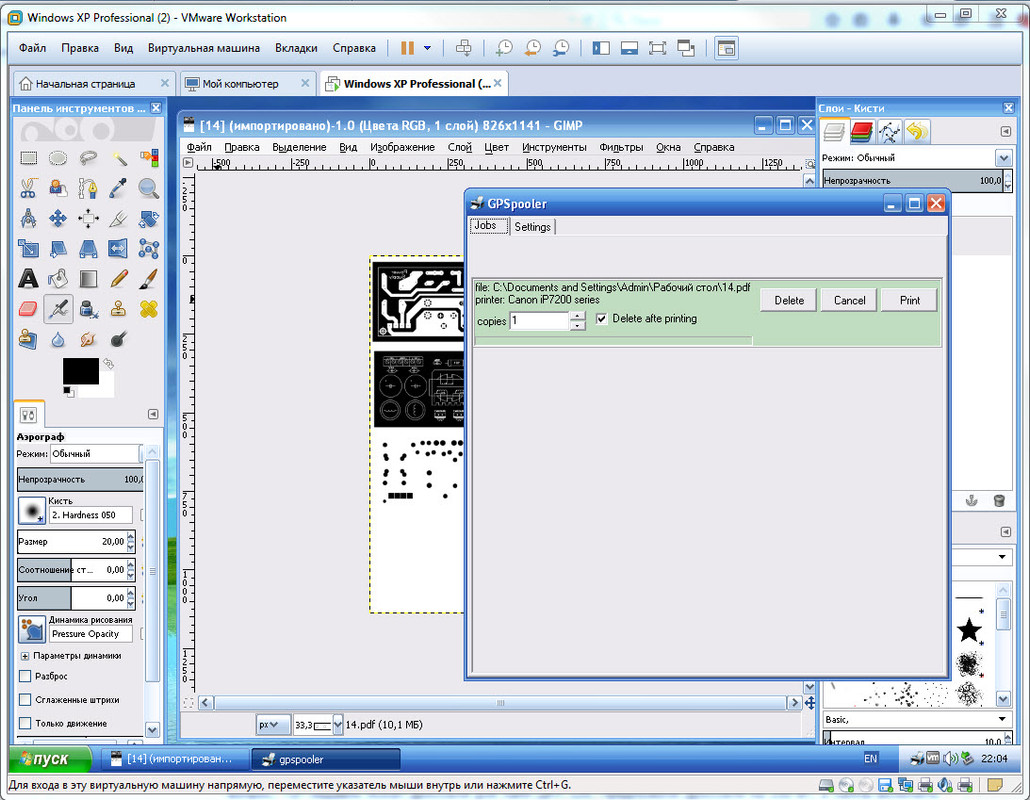
Task: Select the Pencil tool
Action: tap(119, 279)
